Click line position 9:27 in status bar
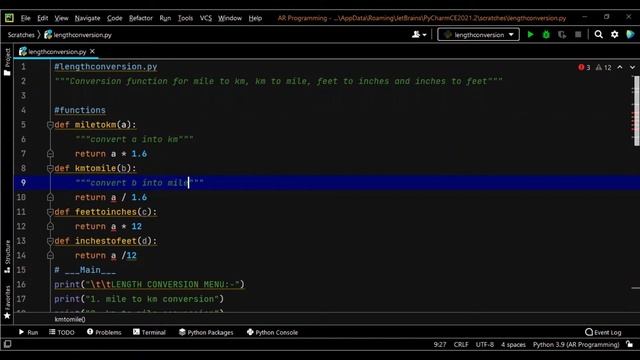The width and height of the screenshot is (640, 360). 440,344
